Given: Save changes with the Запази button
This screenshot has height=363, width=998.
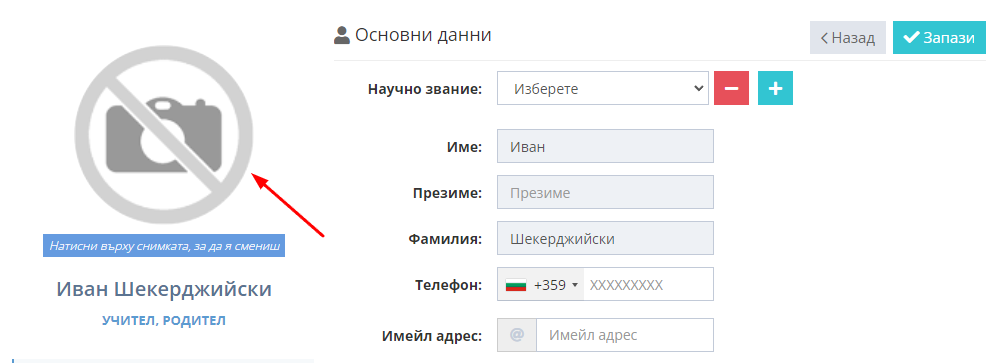Looking at the screenshot, I should (x=939, y=38).
